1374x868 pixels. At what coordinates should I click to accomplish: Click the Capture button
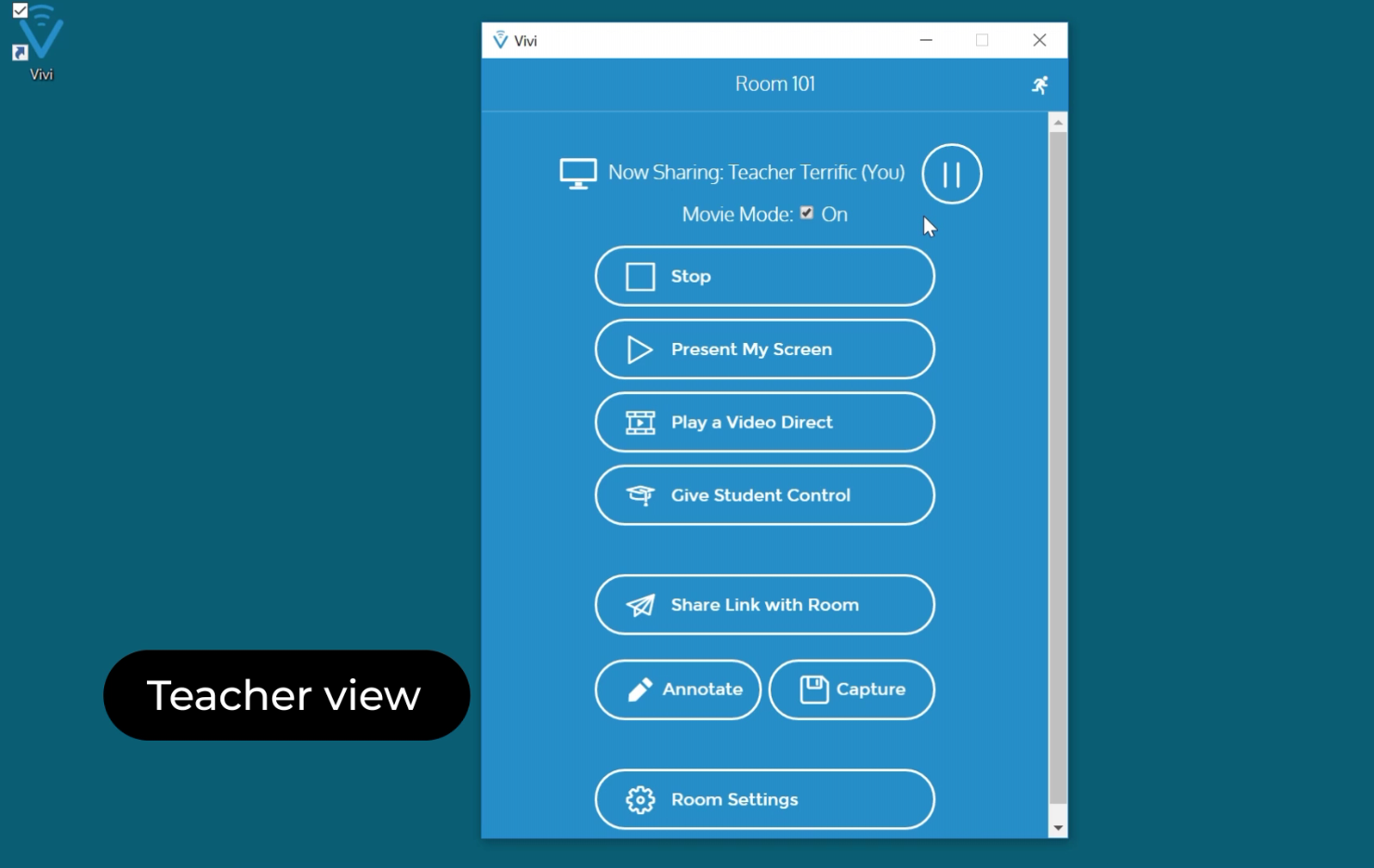(852, 690)
